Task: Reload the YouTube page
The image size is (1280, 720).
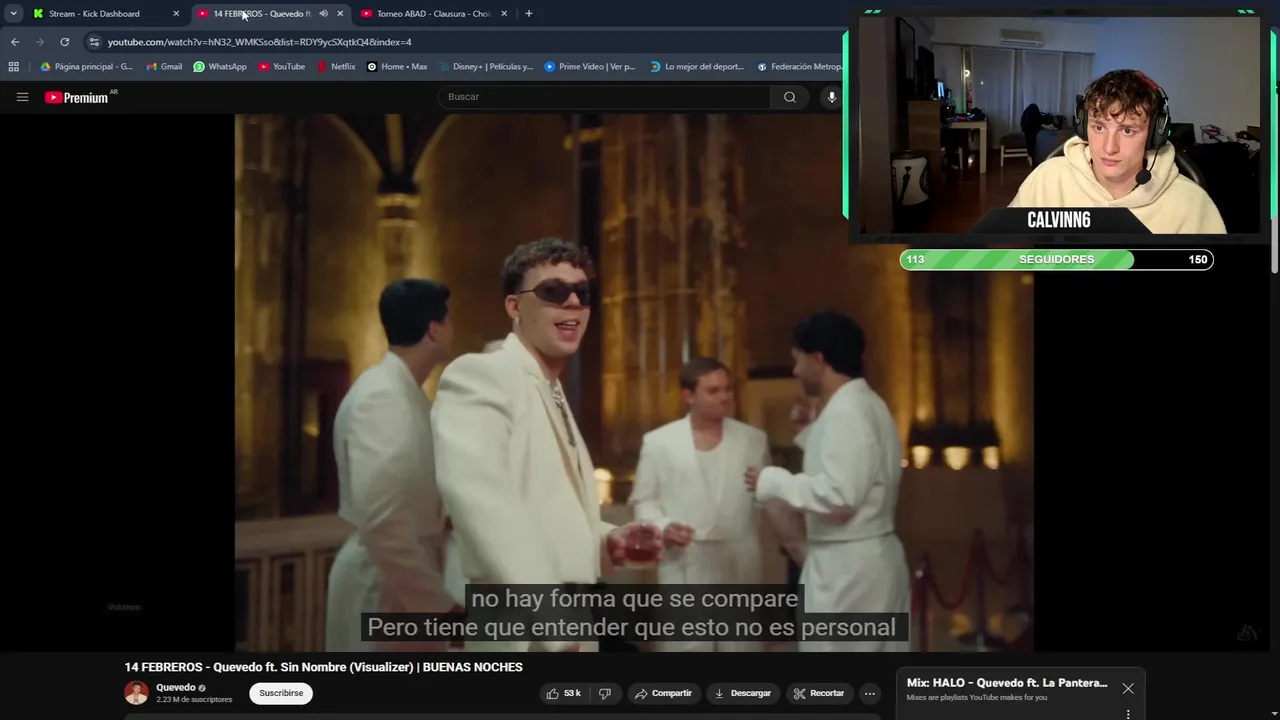Action: pyautogui.click(x=65, y=42)
